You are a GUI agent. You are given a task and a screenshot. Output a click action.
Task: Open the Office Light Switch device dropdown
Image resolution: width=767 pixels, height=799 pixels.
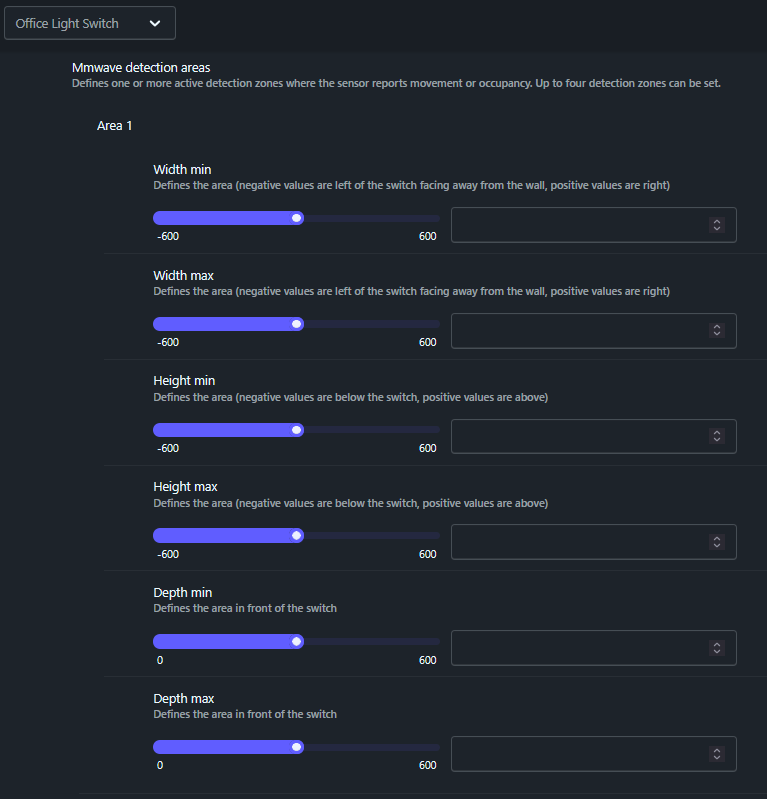89,23
